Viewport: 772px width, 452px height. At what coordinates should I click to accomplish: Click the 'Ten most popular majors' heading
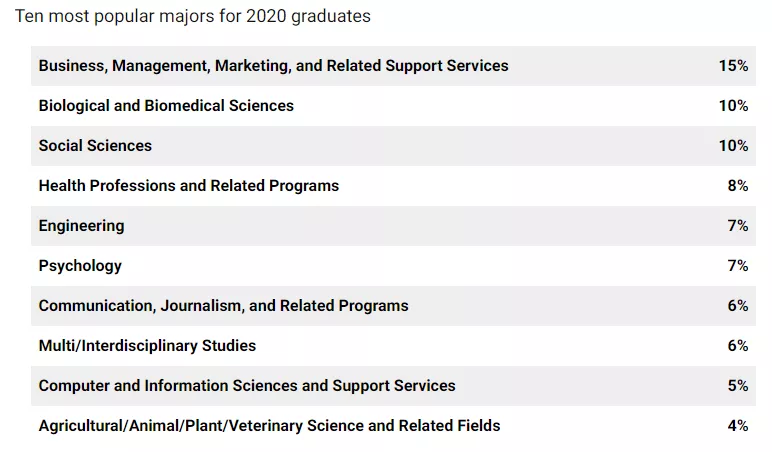(192, 17)
